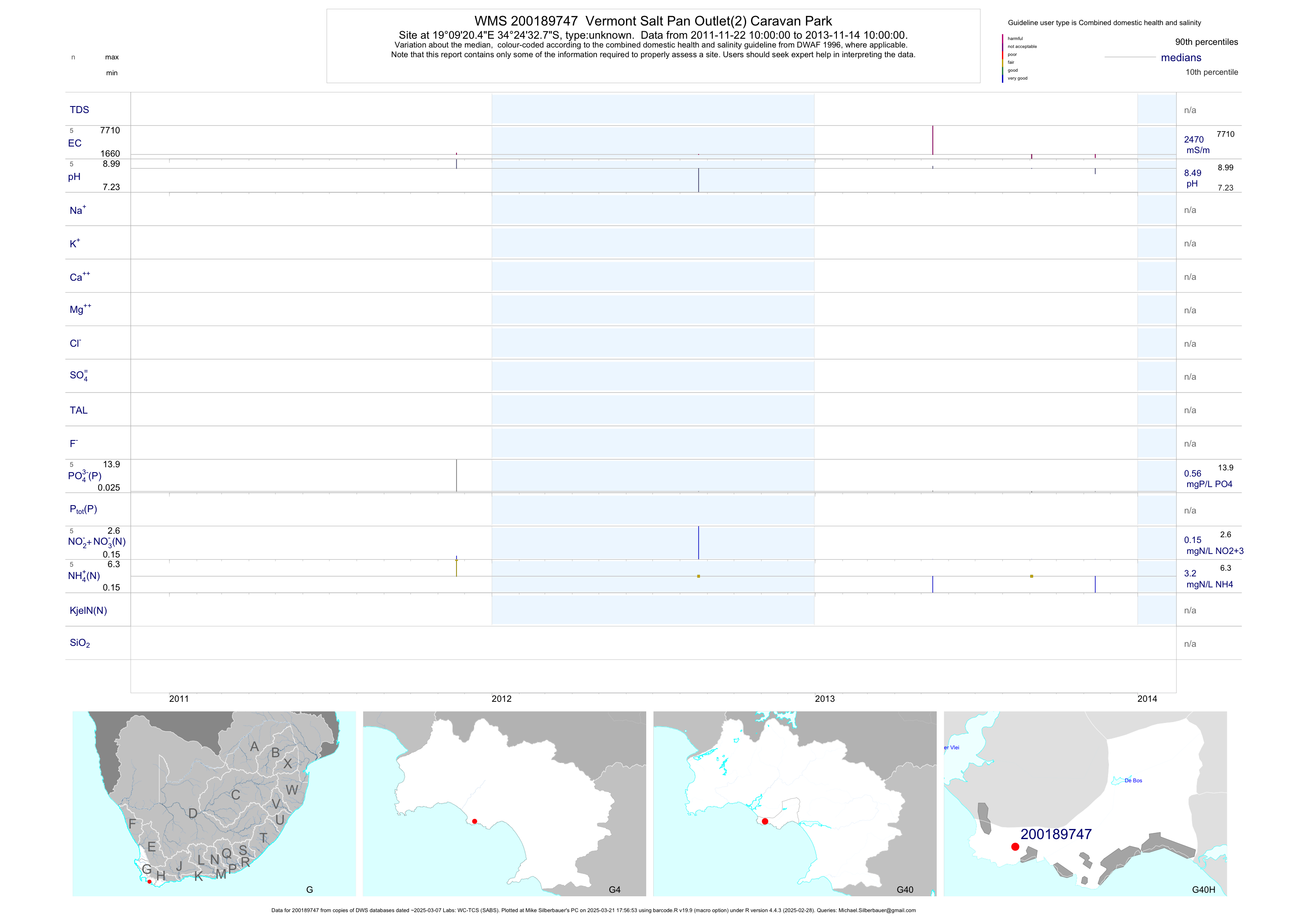Click the De Bos label on the map
Viewport: 1307px width, 924px height.
pos(1133,781)
